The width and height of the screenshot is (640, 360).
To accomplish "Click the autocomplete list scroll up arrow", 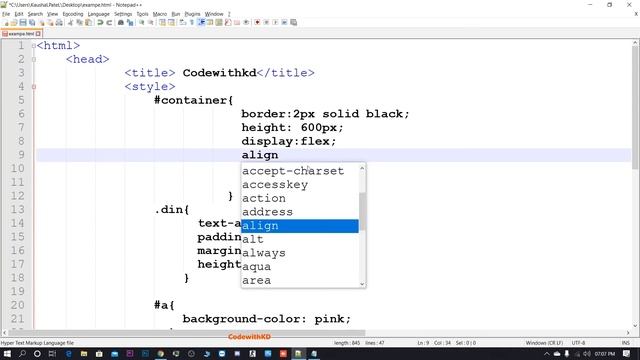I will 362,168.
